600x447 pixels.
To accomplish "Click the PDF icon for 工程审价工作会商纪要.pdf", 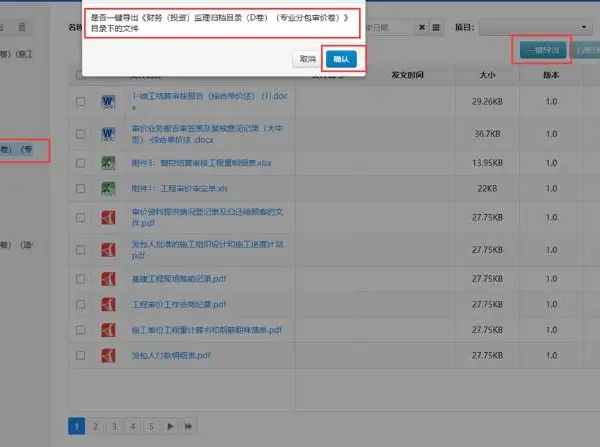I will pos(108,304).
